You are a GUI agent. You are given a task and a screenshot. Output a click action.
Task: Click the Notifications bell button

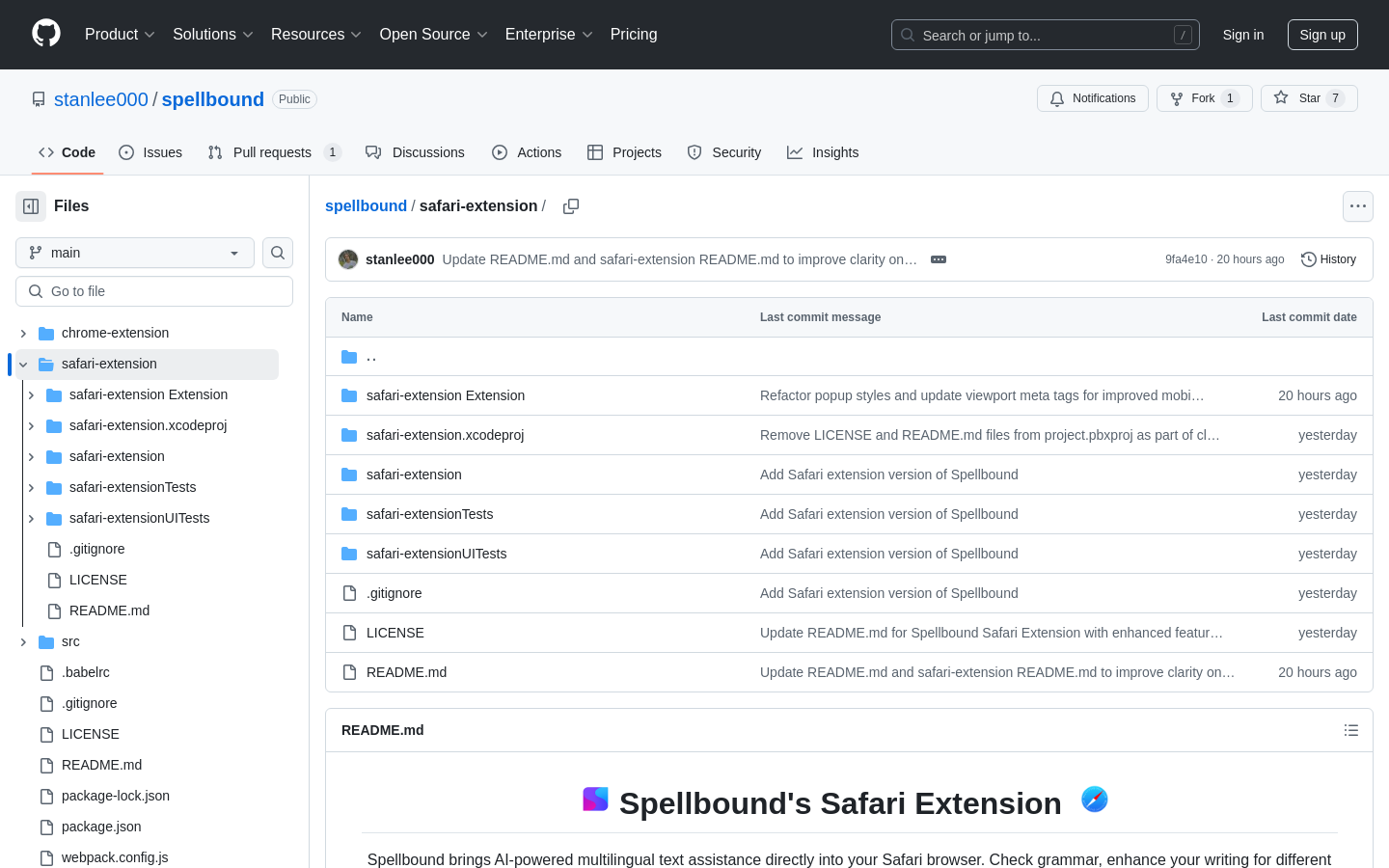point(1093,98)
